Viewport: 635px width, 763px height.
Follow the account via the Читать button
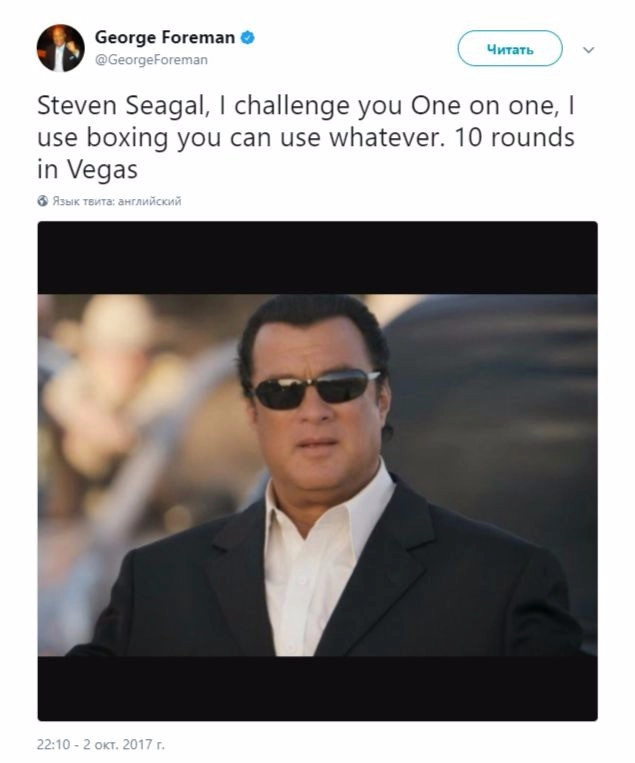point(510,49)
